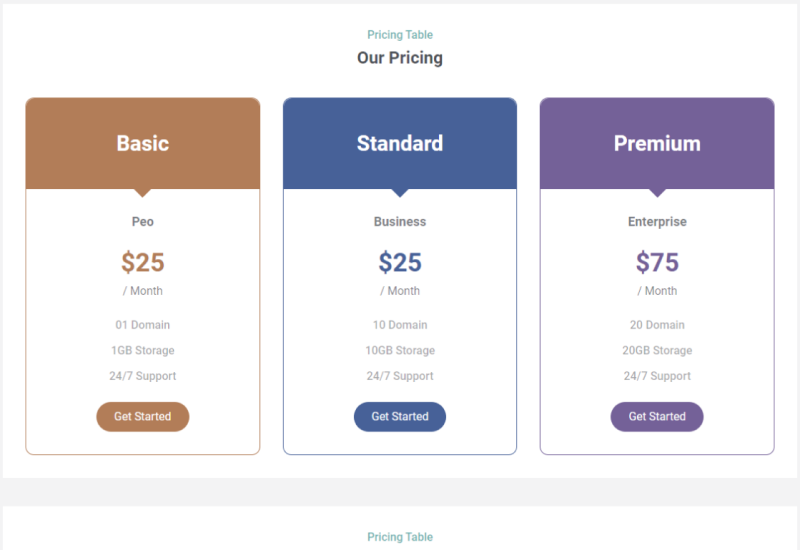Click the 01 Domain feature text
This screenshot has height=550, width=800.
point(142,325)
